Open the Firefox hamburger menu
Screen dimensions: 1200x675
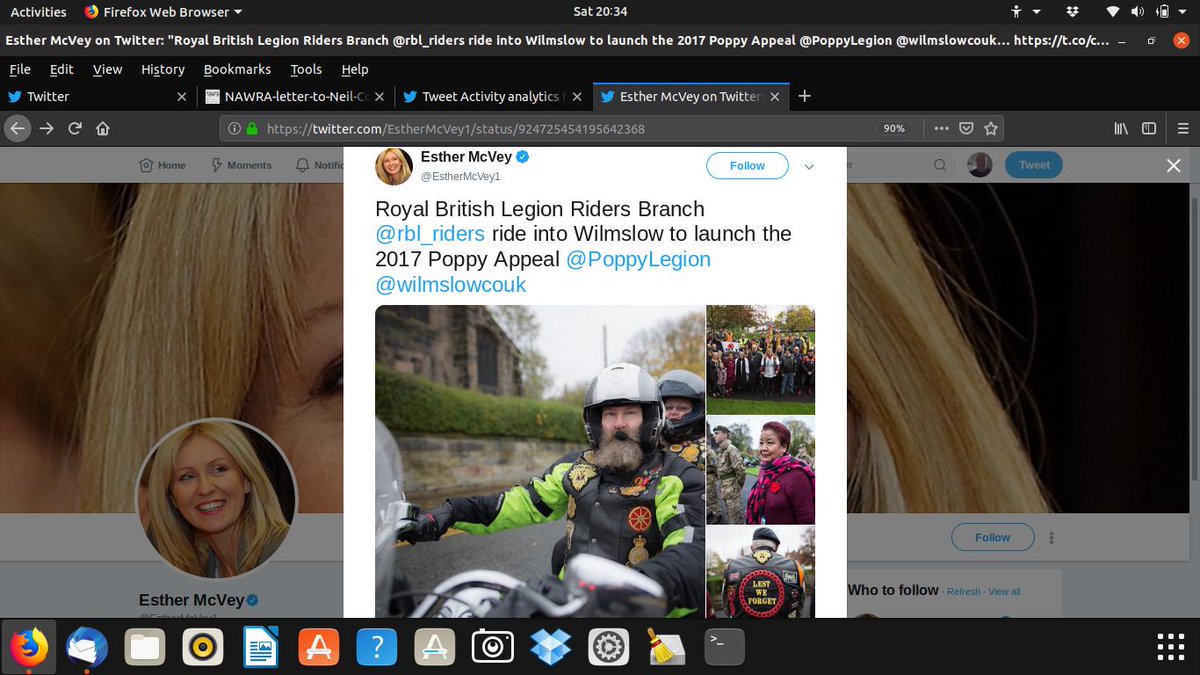pyautogui.click(x=1181, y=128)
